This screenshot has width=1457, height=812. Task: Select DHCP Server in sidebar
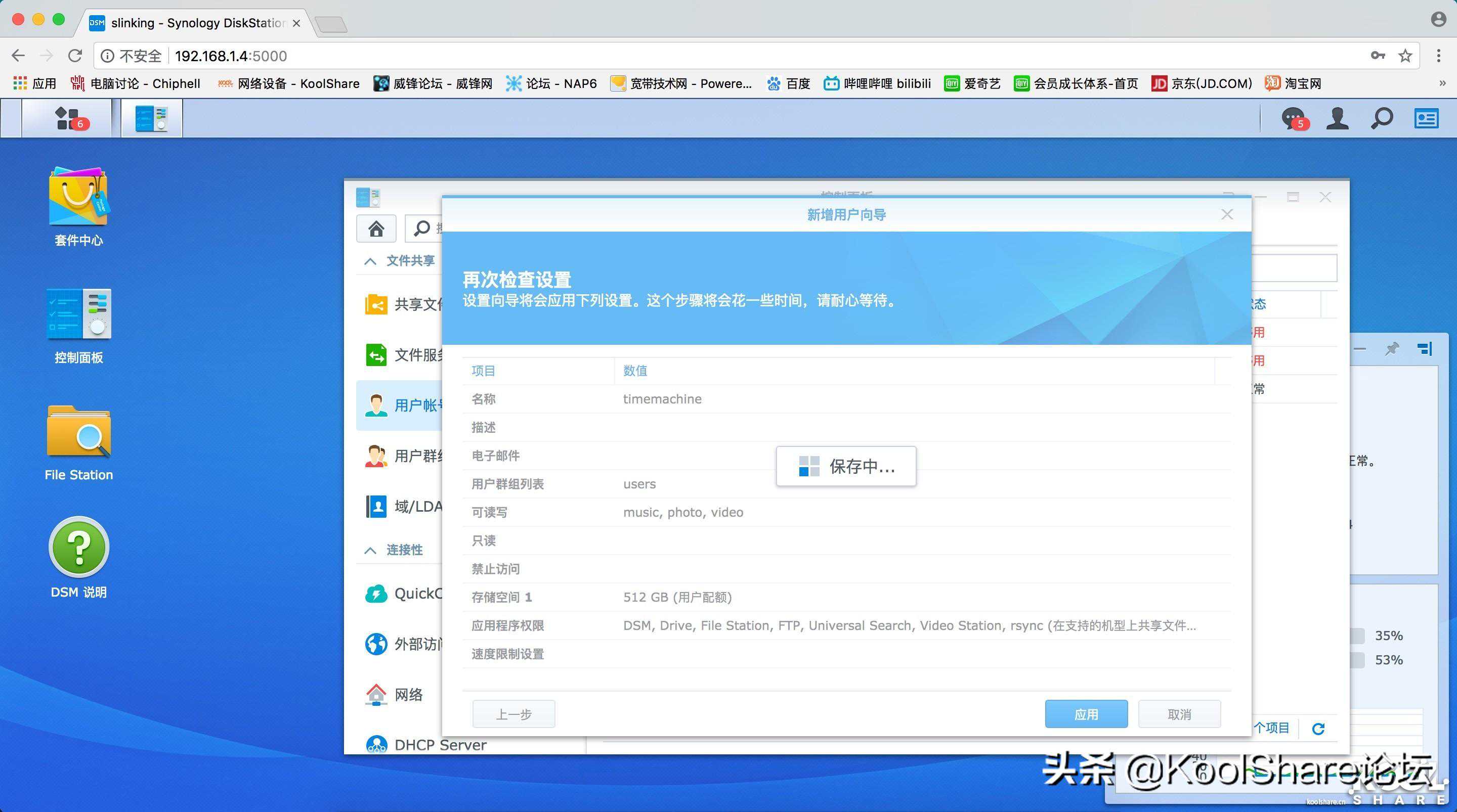pos(440,745)
